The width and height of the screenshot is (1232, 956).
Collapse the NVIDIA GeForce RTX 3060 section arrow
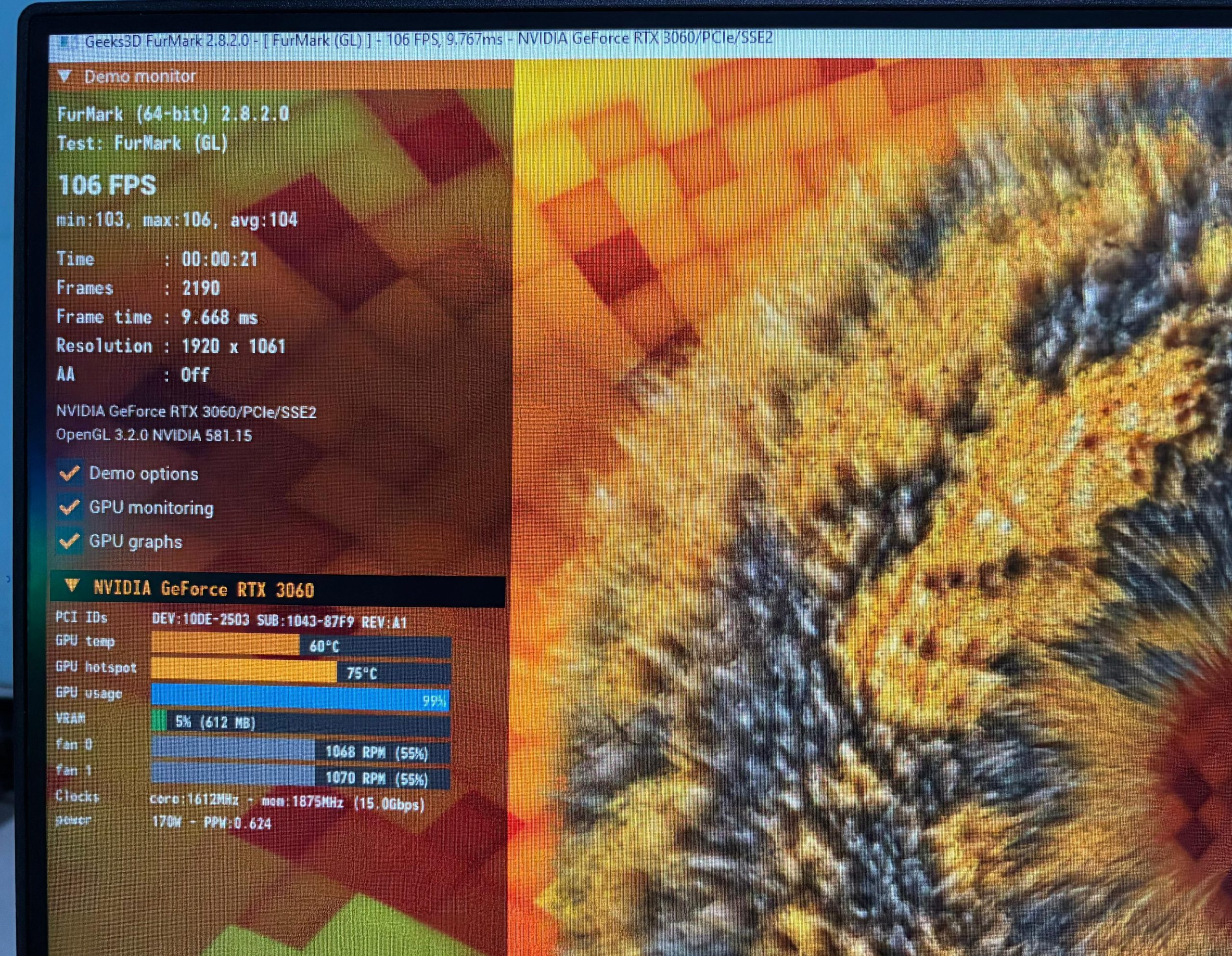72,586
